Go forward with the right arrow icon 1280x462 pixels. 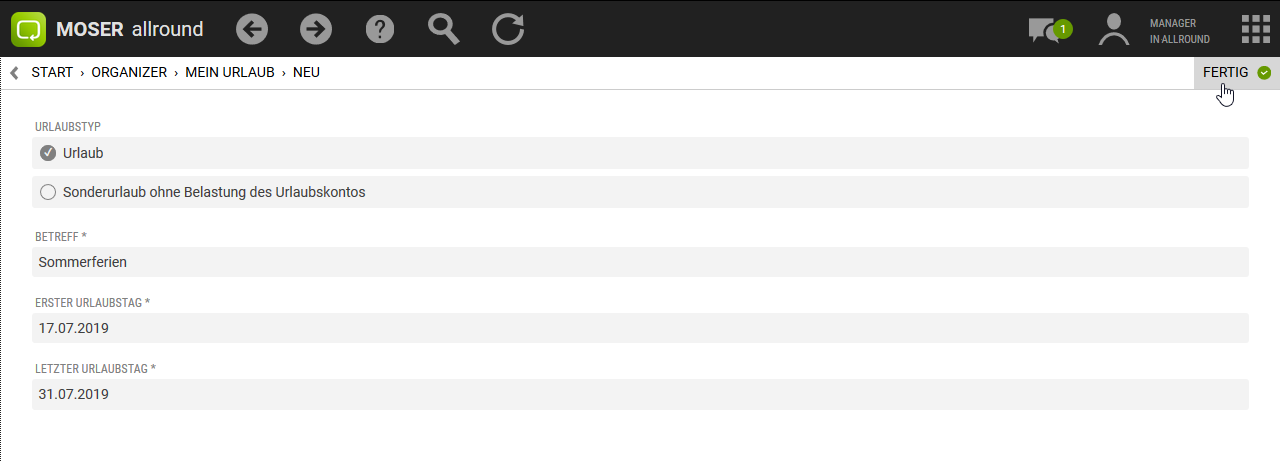316,30
